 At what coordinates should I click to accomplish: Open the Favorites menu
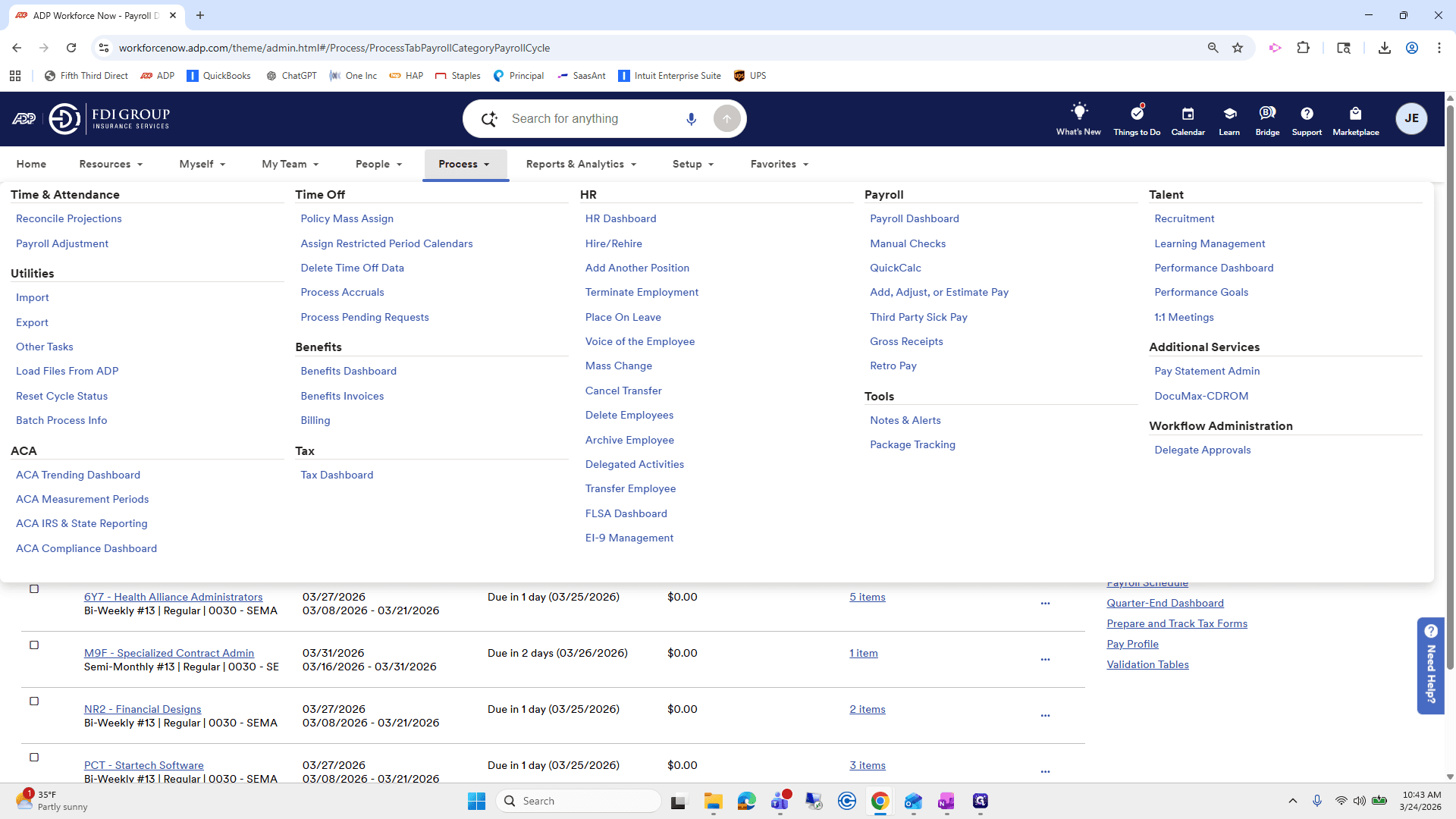[x=780, y=164]
